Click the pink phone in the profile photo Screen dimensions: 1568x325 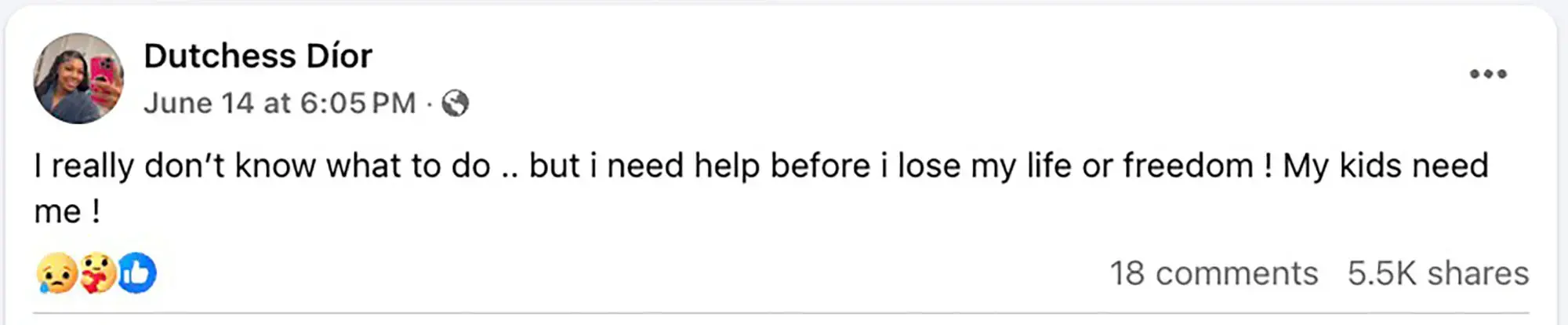tap(103, 79)
